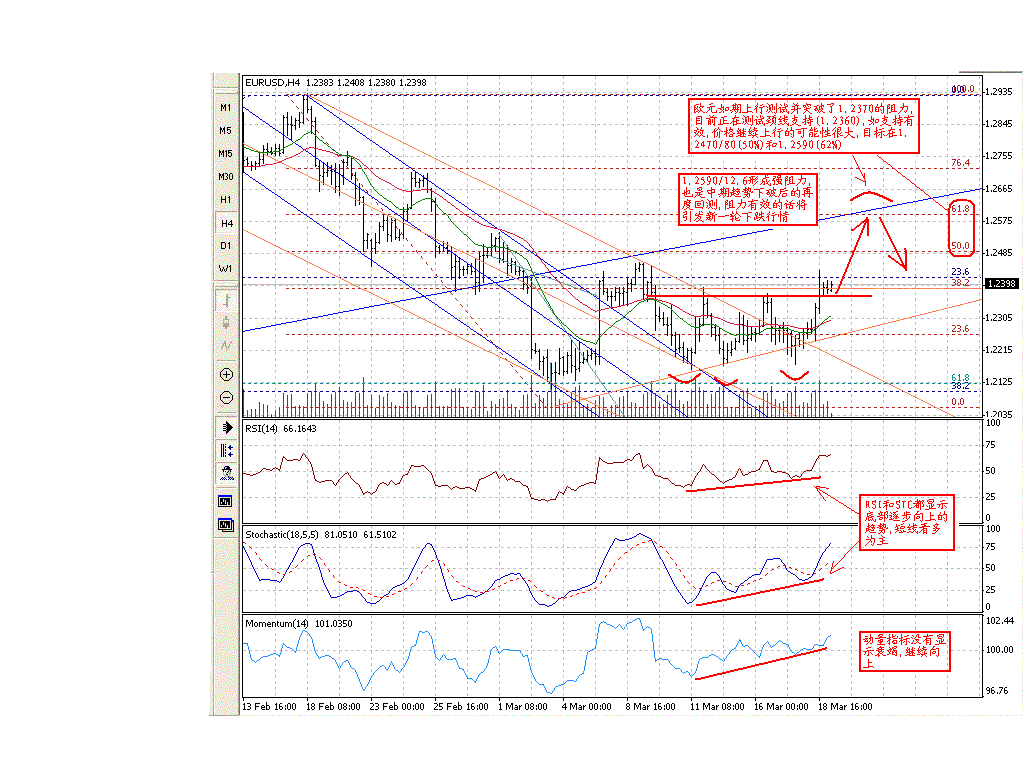Switch chart to M1 timeframe

226,108
